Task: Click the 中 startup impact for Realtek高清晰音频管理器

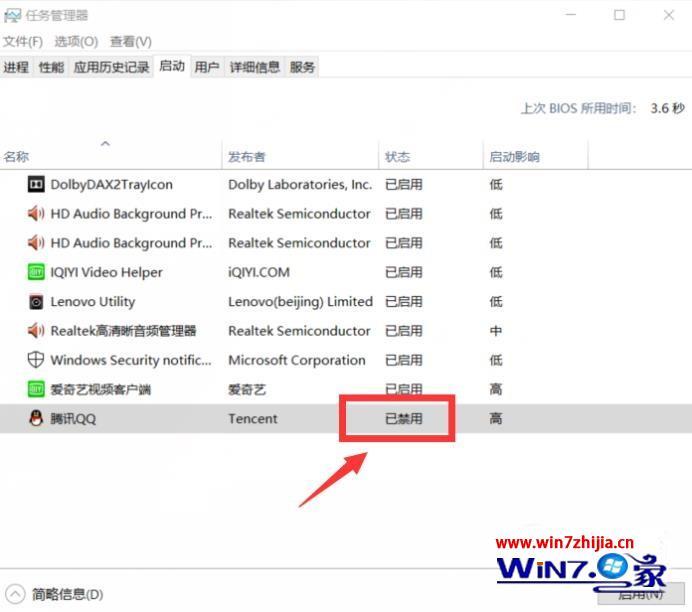Action: [496, 331]
